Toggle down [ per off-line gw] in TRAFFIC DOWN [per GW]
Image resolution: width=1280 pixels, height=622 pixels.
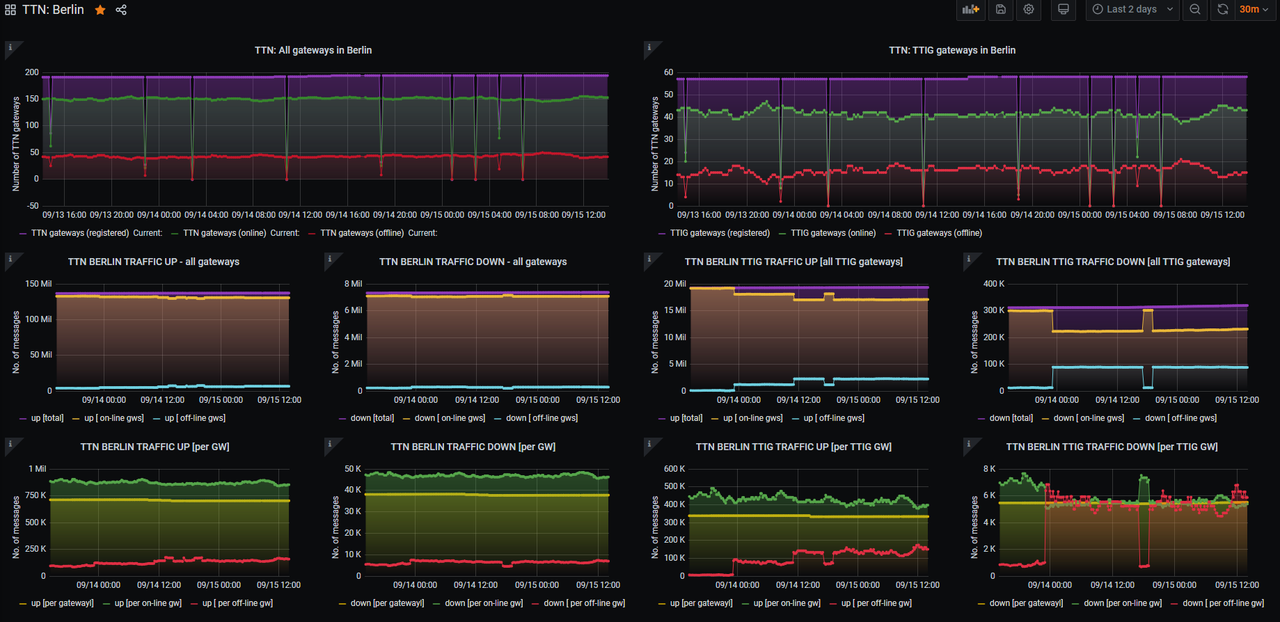[x=583, y=603]
